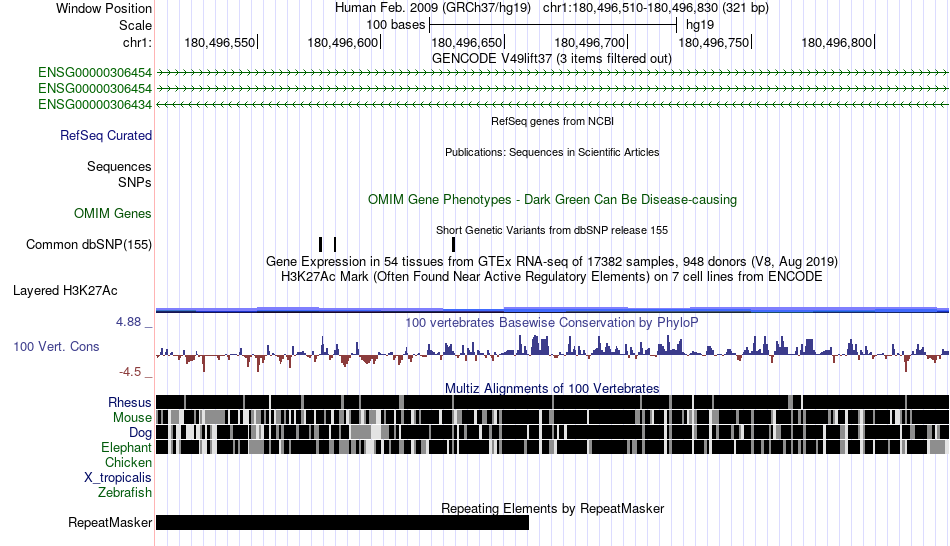Select the ENSG00000306434 gene label
The width and height of the screenshot is (950, 546).
point(95,104)
